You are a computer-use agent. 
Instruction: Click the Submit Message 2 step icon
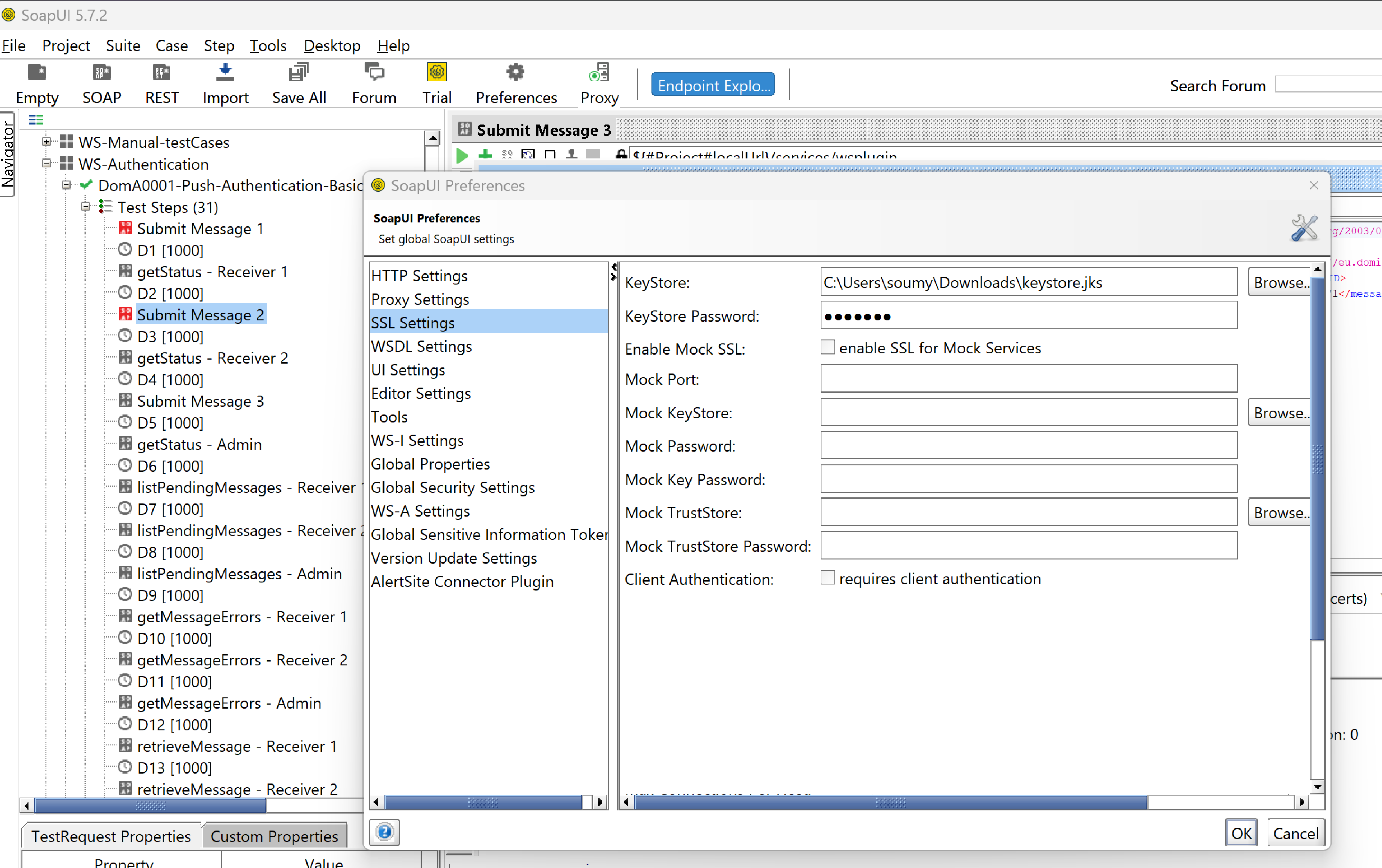click(x=125, y=314)
